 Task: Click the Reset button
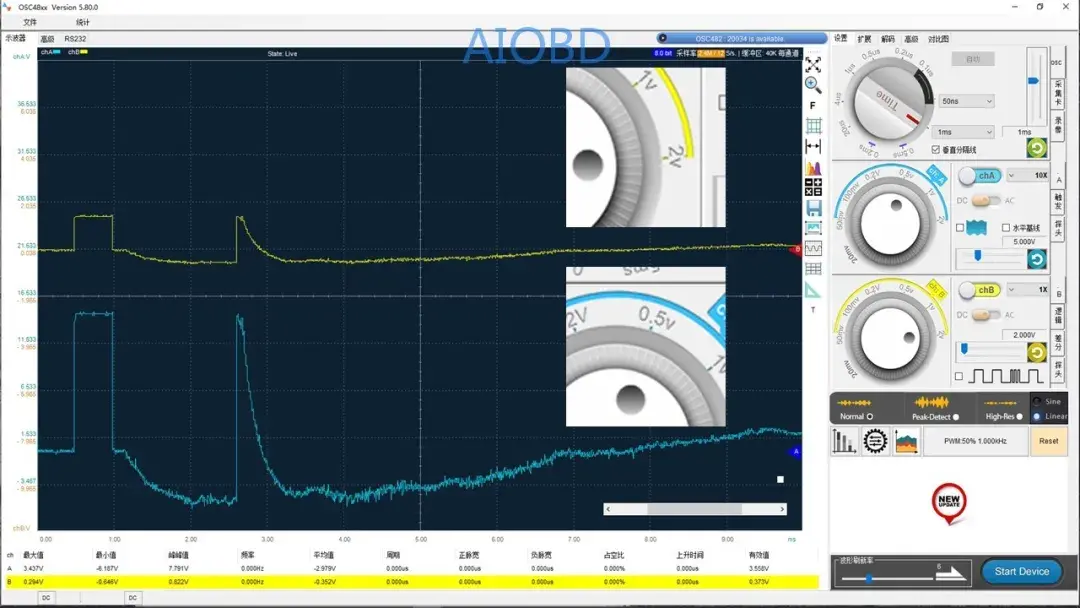click(1048, 441)
